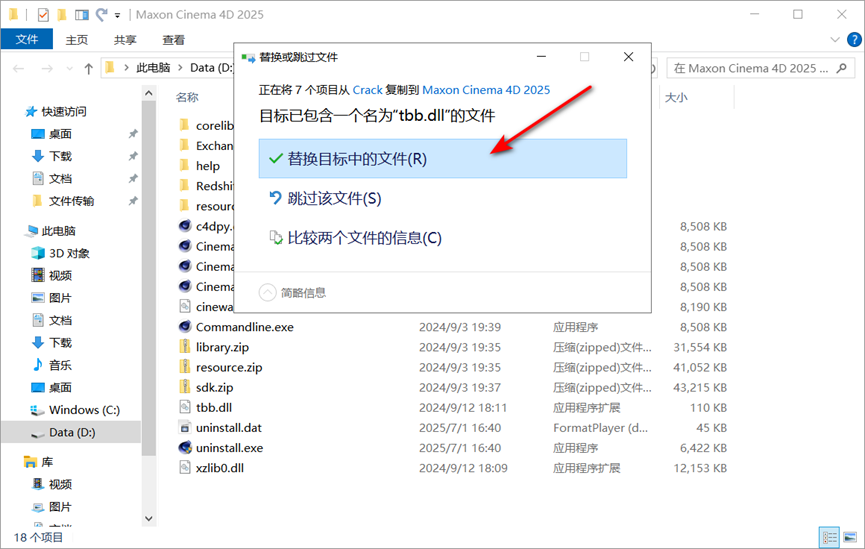Click the Crack source link in dialog
This screenshot has width=865, height=549.
click(x=367, y=89)
